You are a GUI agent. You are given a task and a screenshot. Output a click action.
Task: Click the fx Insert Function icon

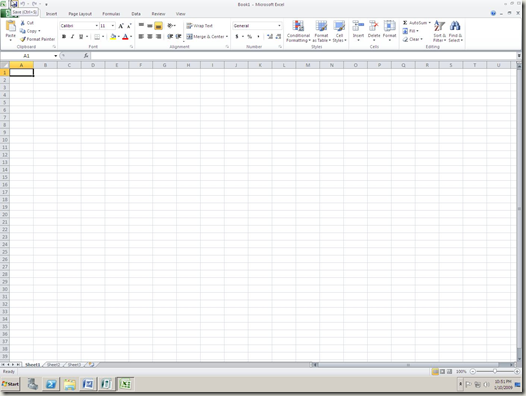tap(86, 56)
